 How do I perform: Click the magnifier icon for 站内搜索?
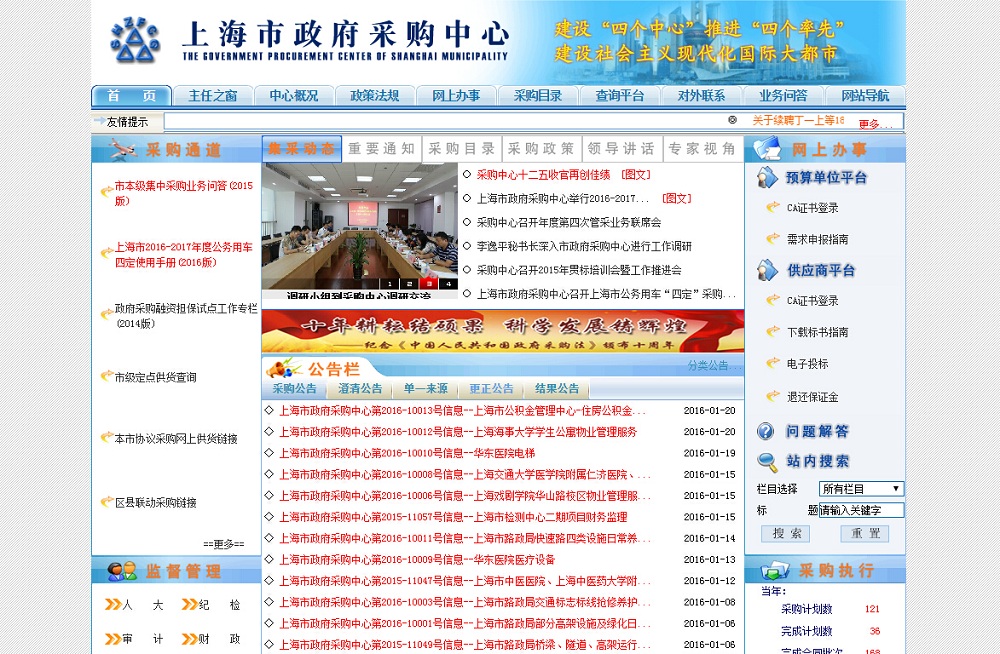(767, 462)
